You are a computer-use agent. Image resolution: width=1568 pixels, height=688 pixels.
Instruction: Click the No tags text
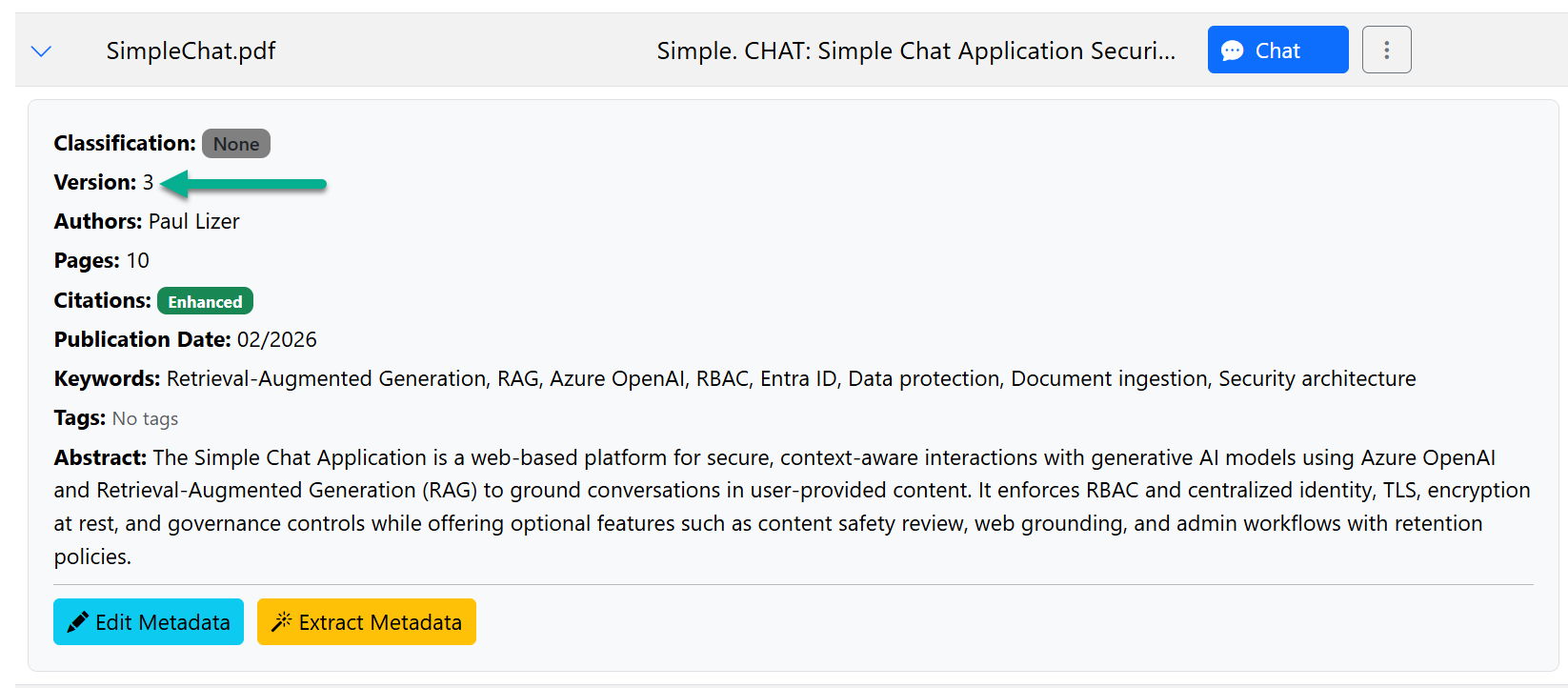coord(145,419)
